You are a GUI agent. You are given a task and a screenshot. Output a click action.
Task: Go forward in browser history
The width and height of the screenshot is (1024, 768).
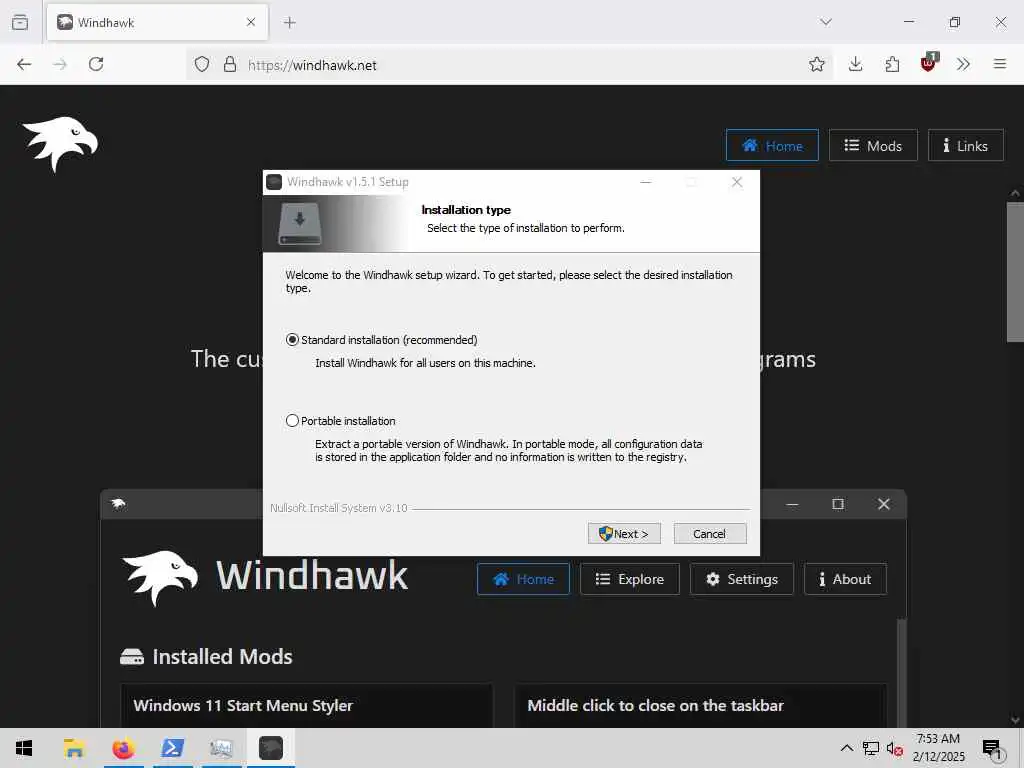coord(60,64)
